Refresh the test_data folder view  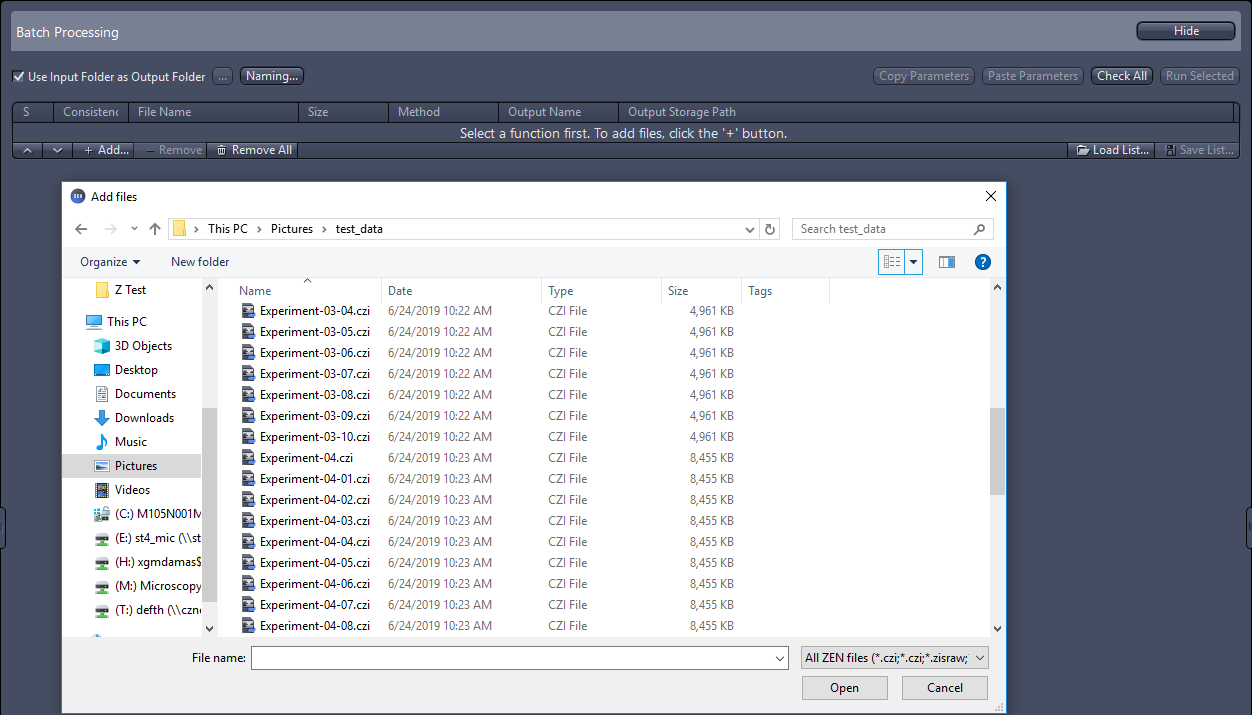click(770, 229)
